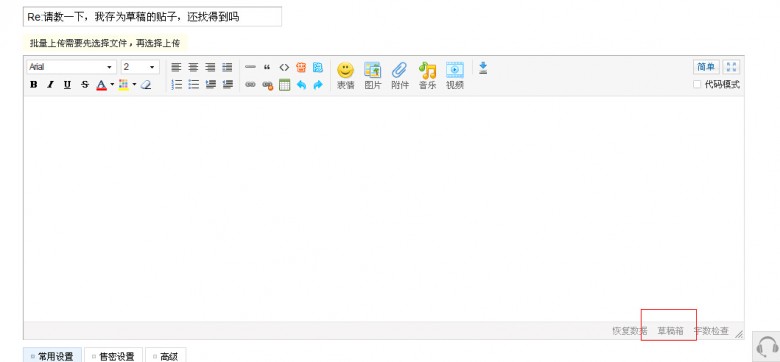Toggle strikethrough formatting

point(85,85)
